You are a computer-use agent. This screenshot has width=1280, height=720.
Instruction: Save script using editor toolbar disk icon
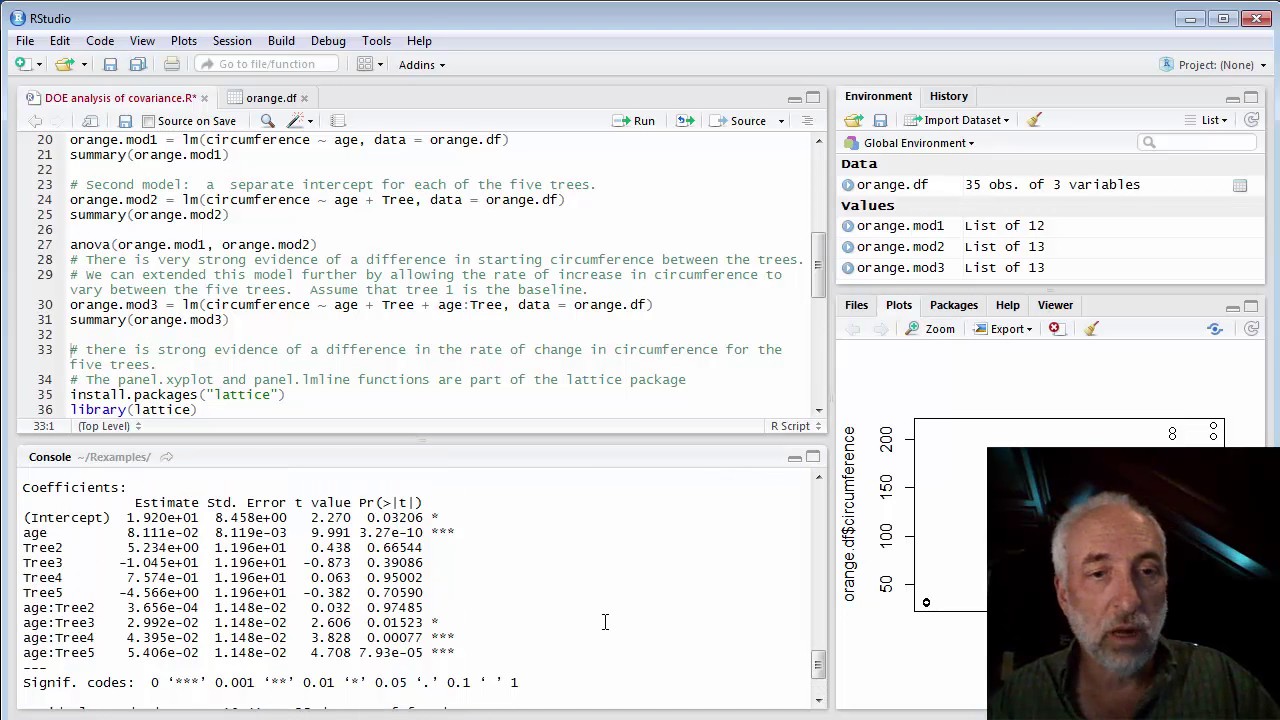[x=125, y=121]
